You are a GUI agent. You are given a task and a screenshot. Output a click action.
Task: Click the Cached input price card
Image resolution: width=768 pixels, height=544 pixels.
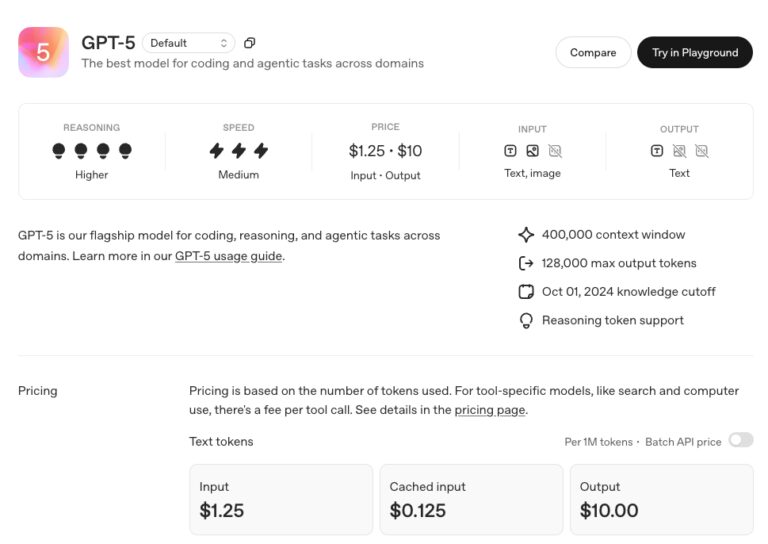(471, 499)
